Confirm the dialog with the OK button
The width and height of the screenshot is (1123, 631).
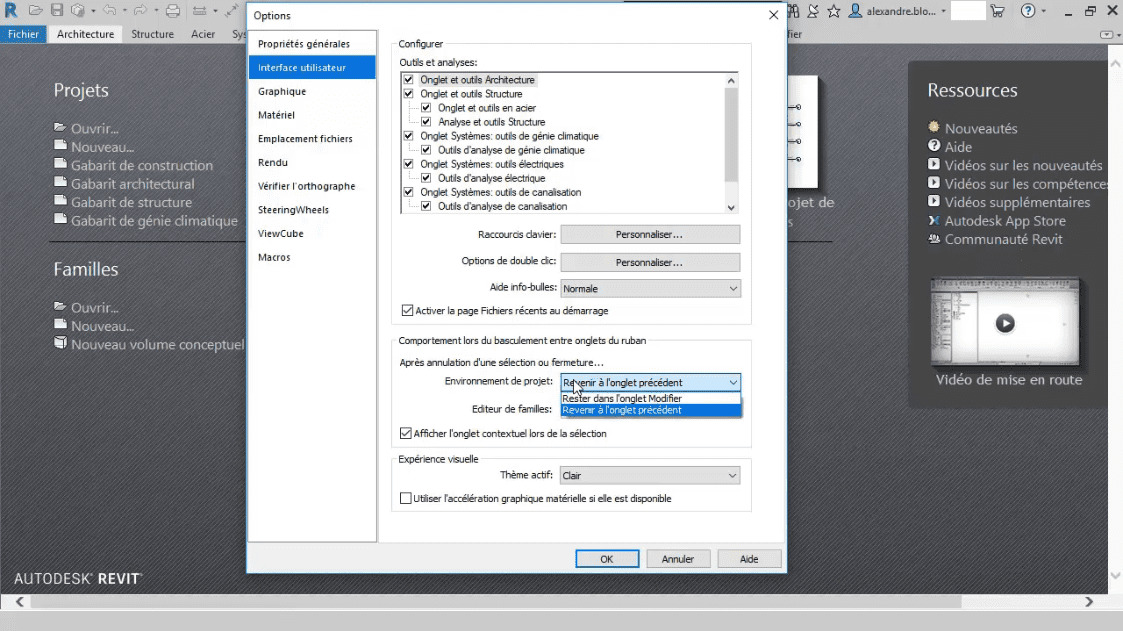pos(606,559)
